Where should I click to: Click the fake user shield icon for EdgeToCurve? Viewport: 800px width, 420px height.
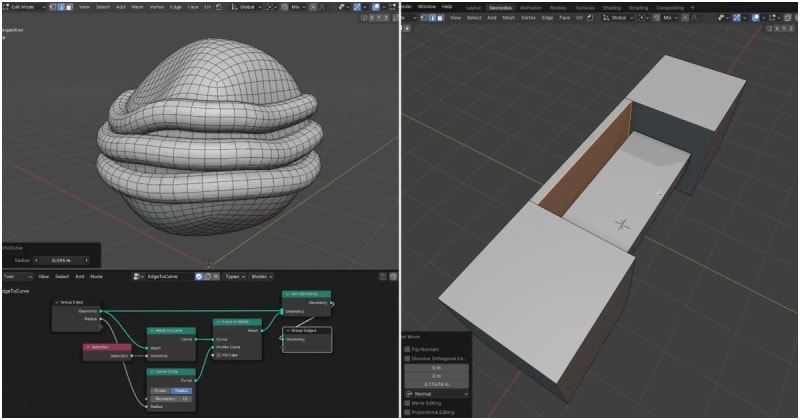pos(199,276)
